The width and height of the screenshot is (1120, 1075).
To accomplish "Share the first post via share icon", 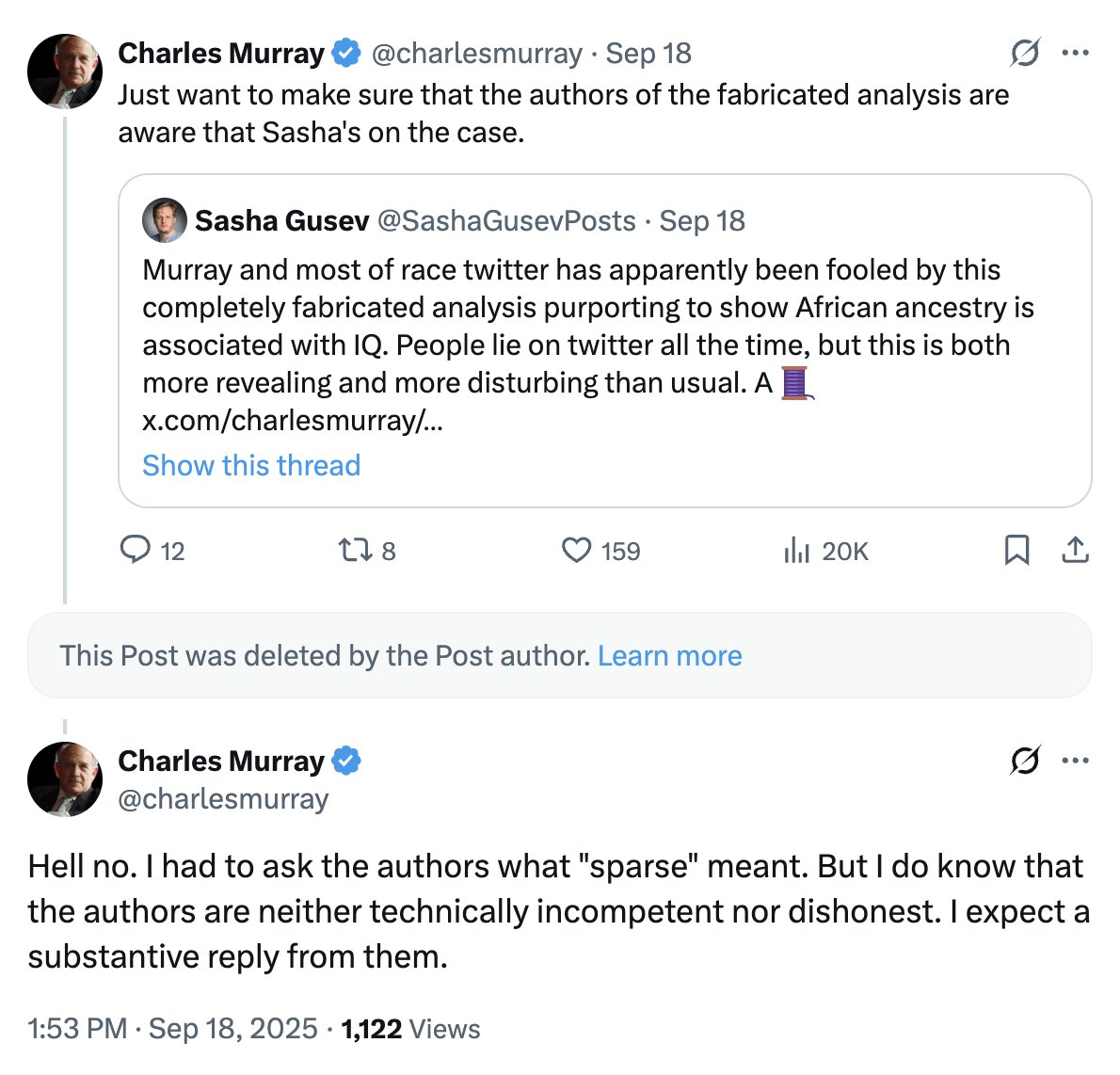I will [x=1075, y=550].
